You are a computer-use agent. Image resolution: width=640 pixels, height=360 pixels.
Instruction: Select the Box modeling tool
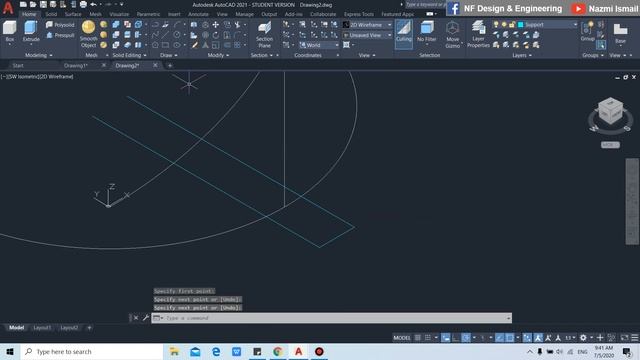point(9,31)
